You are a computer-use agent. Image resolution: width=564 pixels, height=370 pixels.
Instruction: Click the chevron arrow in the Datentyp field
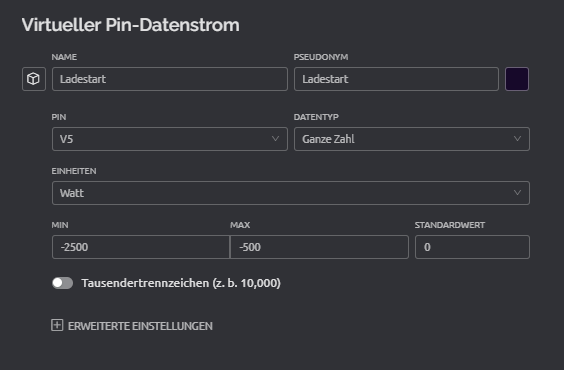pos(517,138)
